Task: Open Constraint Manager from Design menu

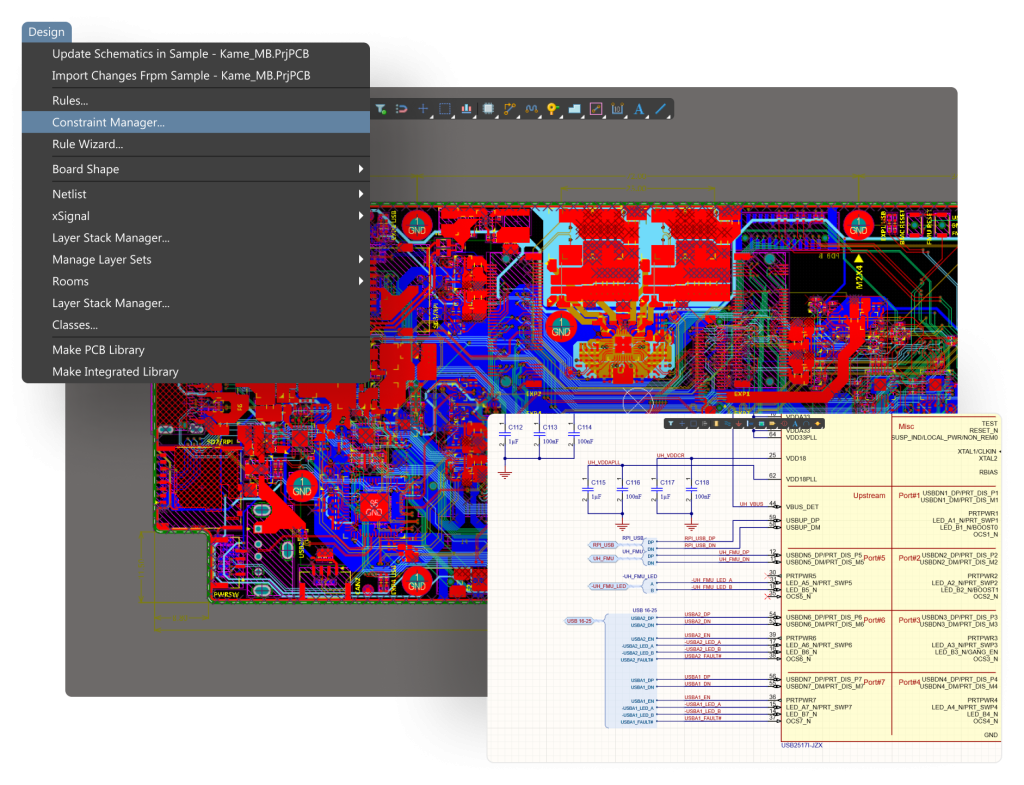Action: coord(109,122)
